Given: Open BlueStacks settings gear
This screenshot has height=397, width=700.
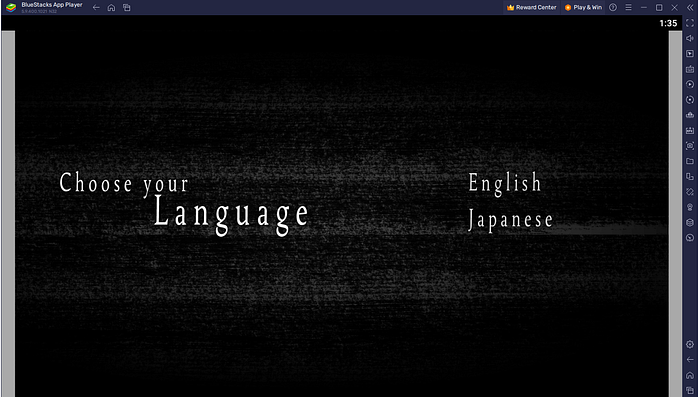Looking at the screenshot, I should click(x=690, y=344).
